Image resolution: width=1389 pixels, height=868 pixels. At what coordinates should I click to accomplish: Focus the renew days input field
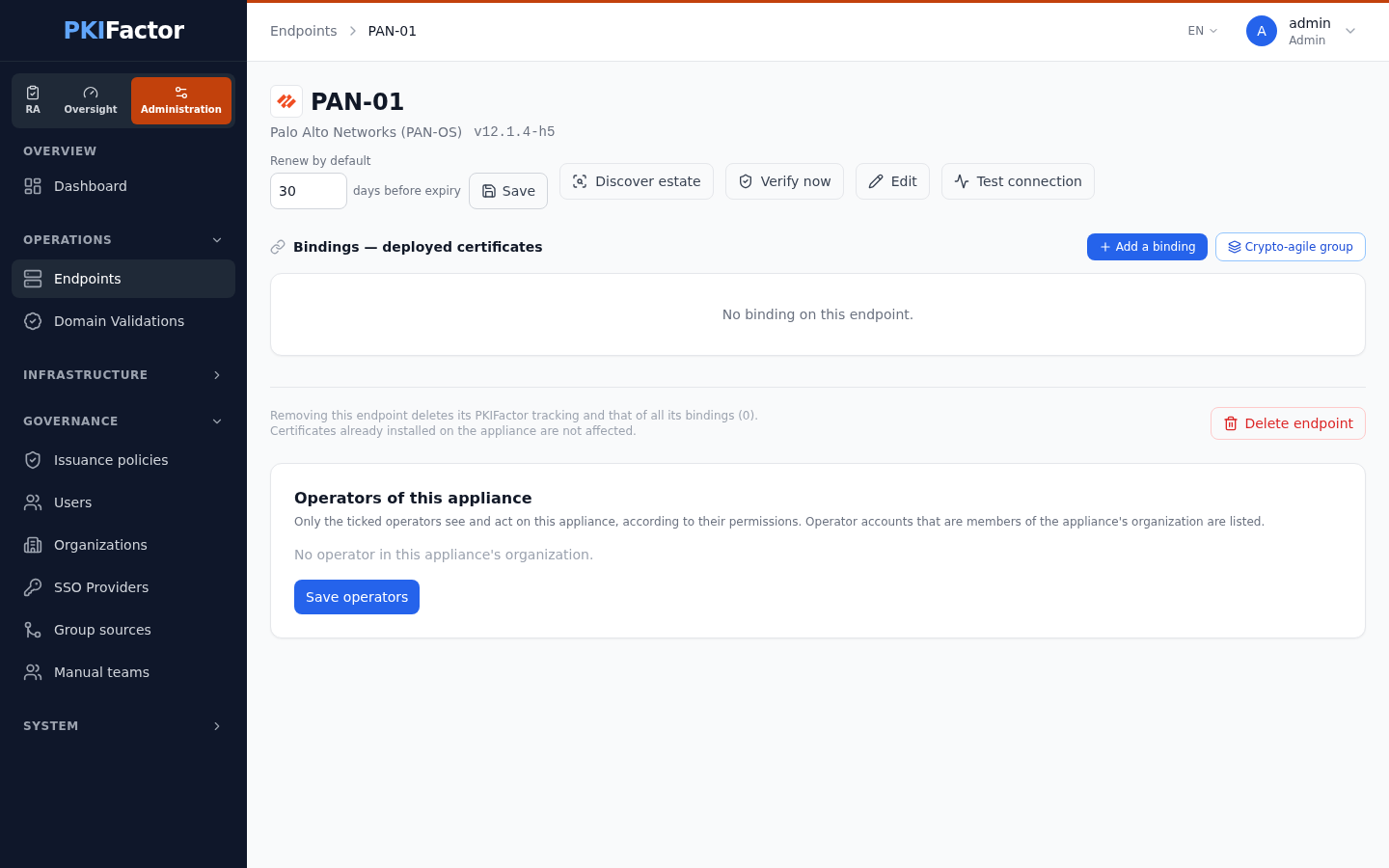(309, 191)
